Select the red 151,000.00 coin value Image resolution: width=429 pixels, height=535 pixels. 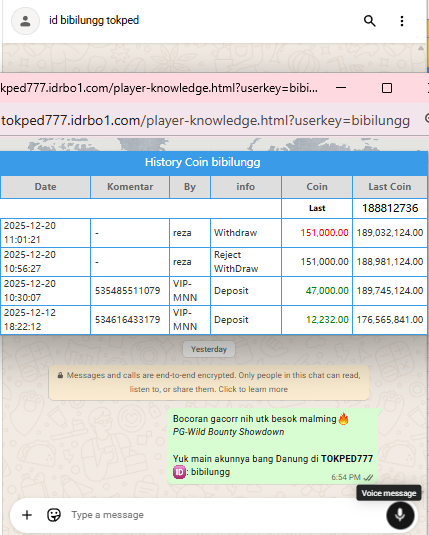(324, 233)
